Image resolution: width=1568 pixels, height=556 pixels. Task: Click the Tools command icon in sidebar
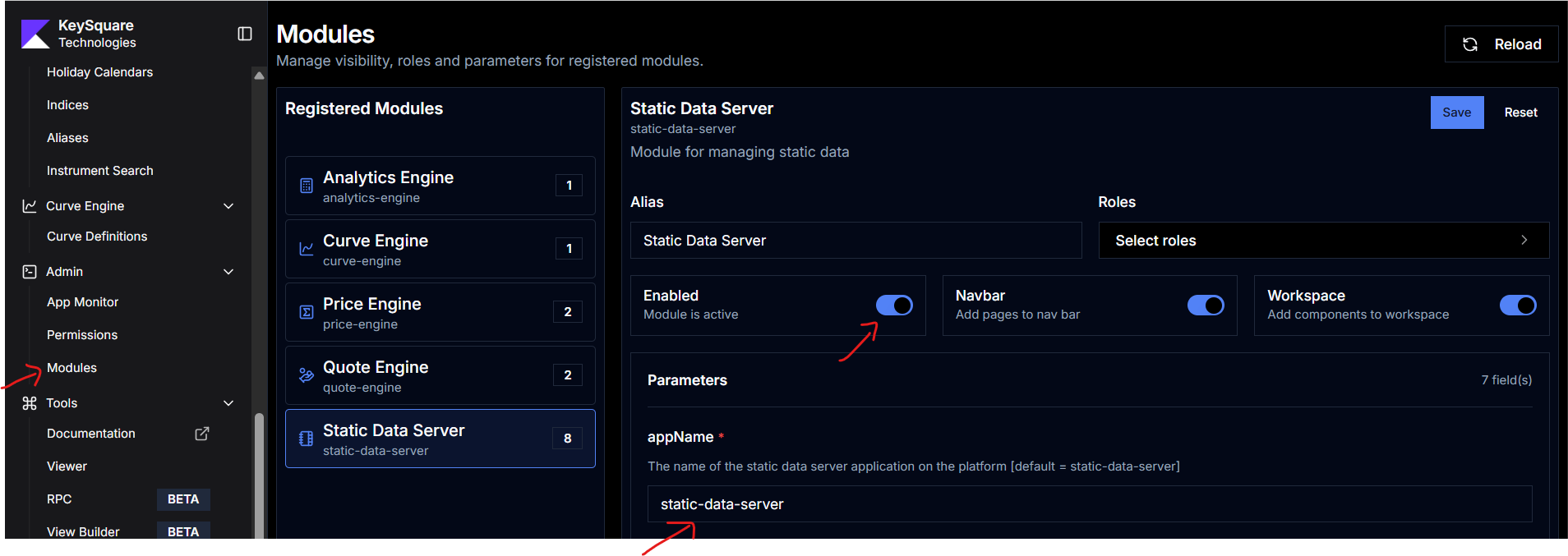coord(30,403)
